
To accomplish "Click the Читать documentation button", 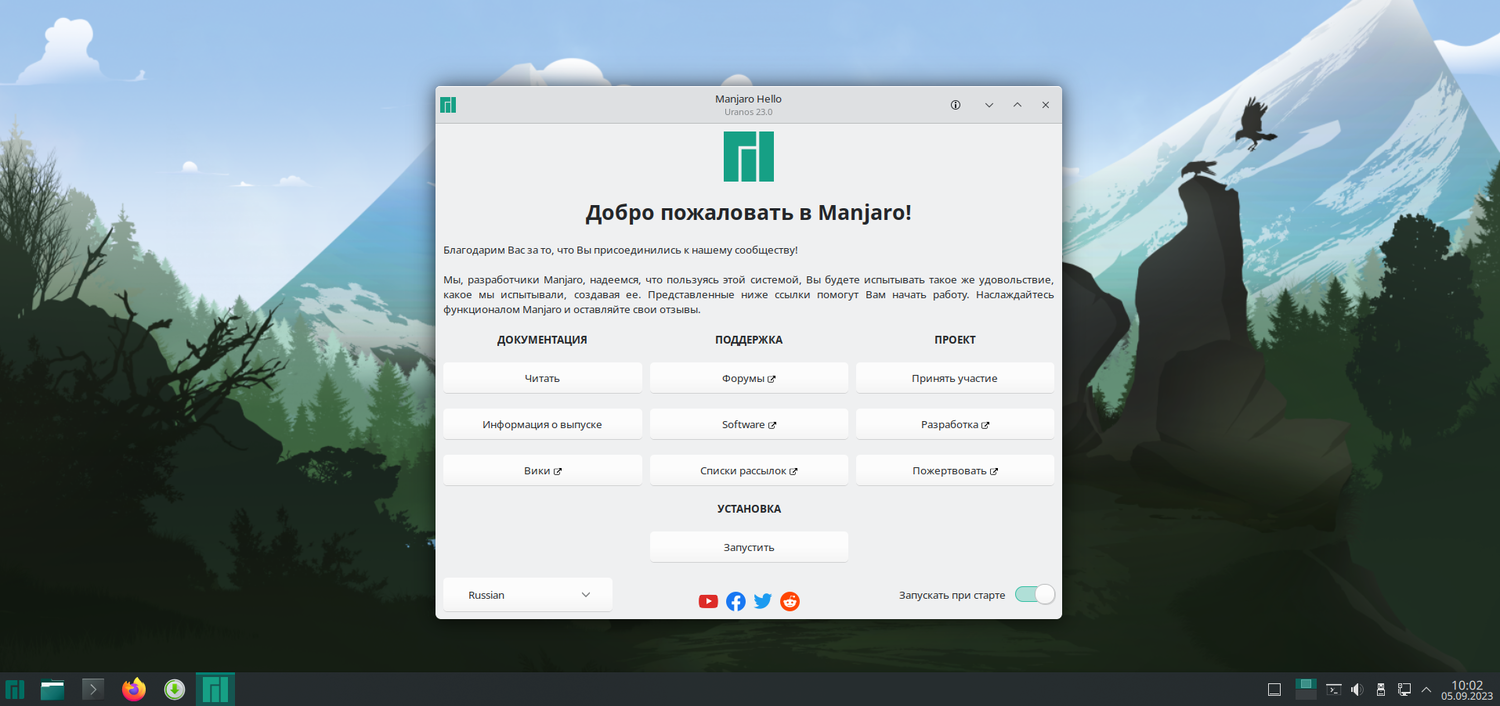I will point(543,378).
